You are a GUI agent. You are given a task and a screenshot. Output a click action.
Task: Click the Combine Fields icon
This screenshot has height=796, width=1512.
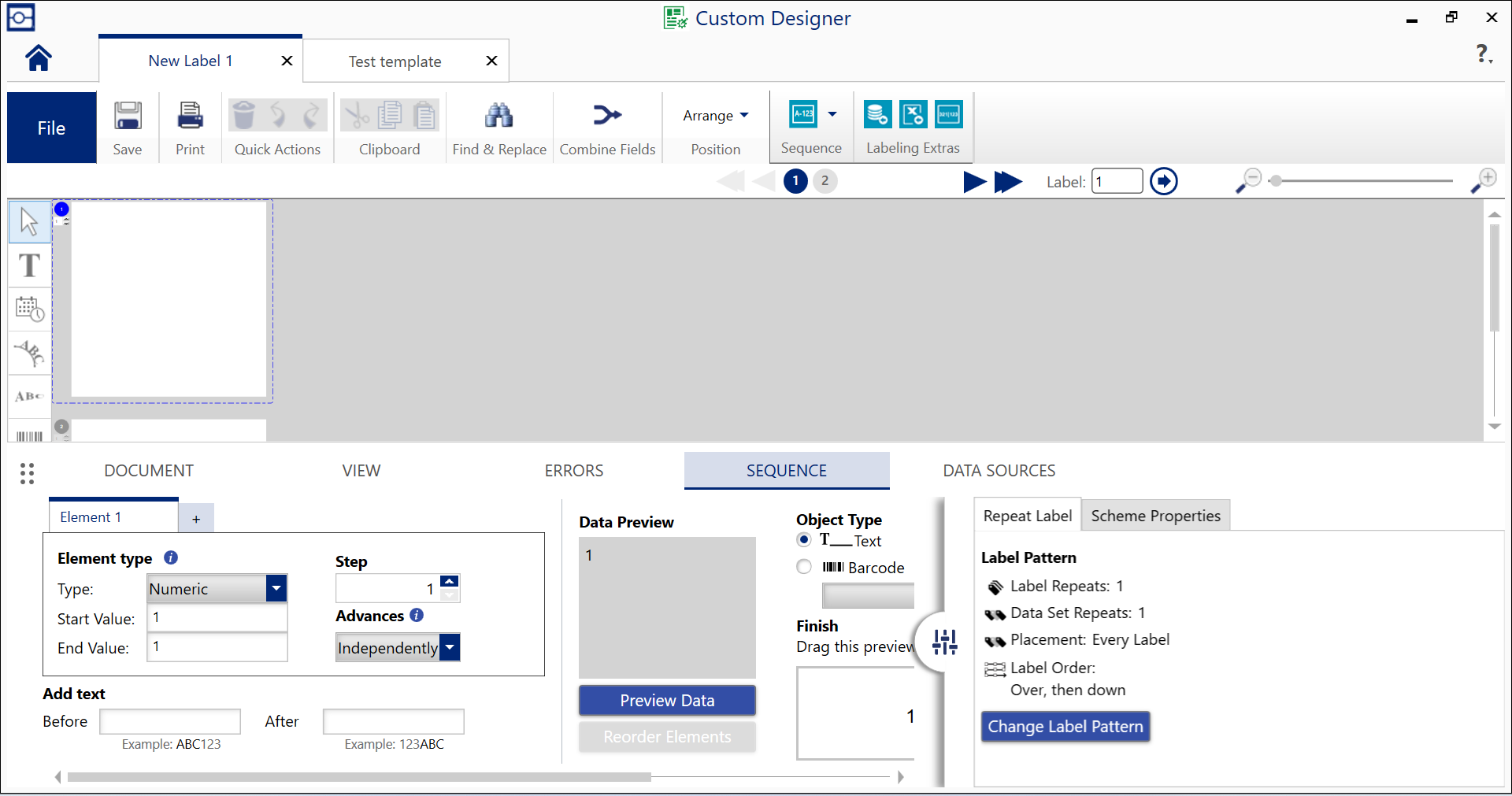click(x=607, y=116)
